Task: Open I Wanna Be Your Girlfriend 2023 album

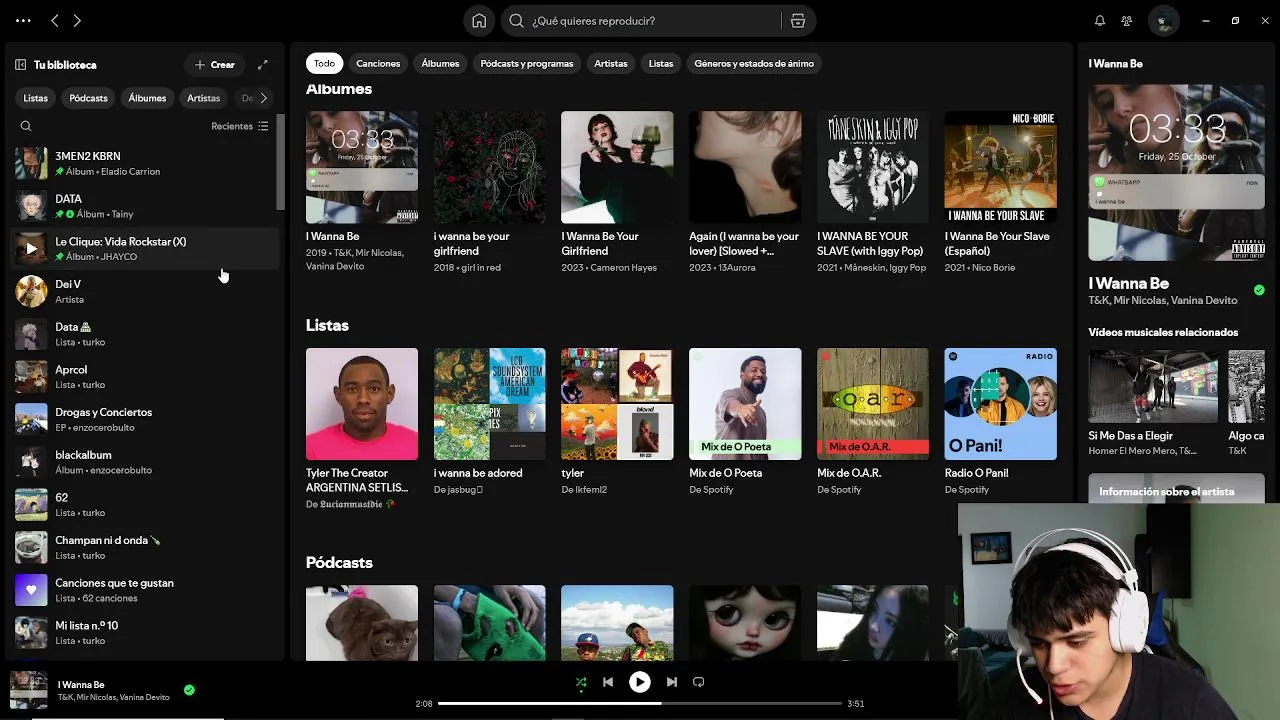Action: 617,167
